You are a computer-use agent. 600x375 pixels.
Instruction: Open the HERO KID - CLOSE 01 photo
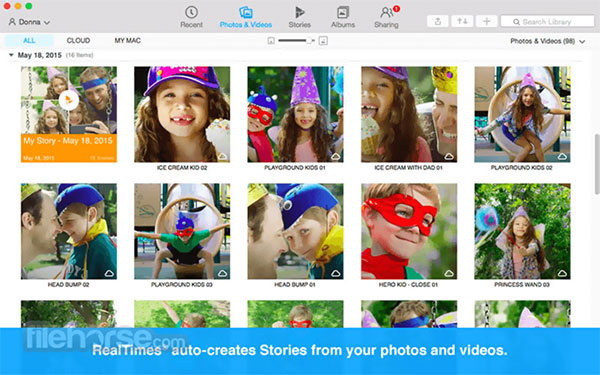pyautogui.click(x=409, y=231)
